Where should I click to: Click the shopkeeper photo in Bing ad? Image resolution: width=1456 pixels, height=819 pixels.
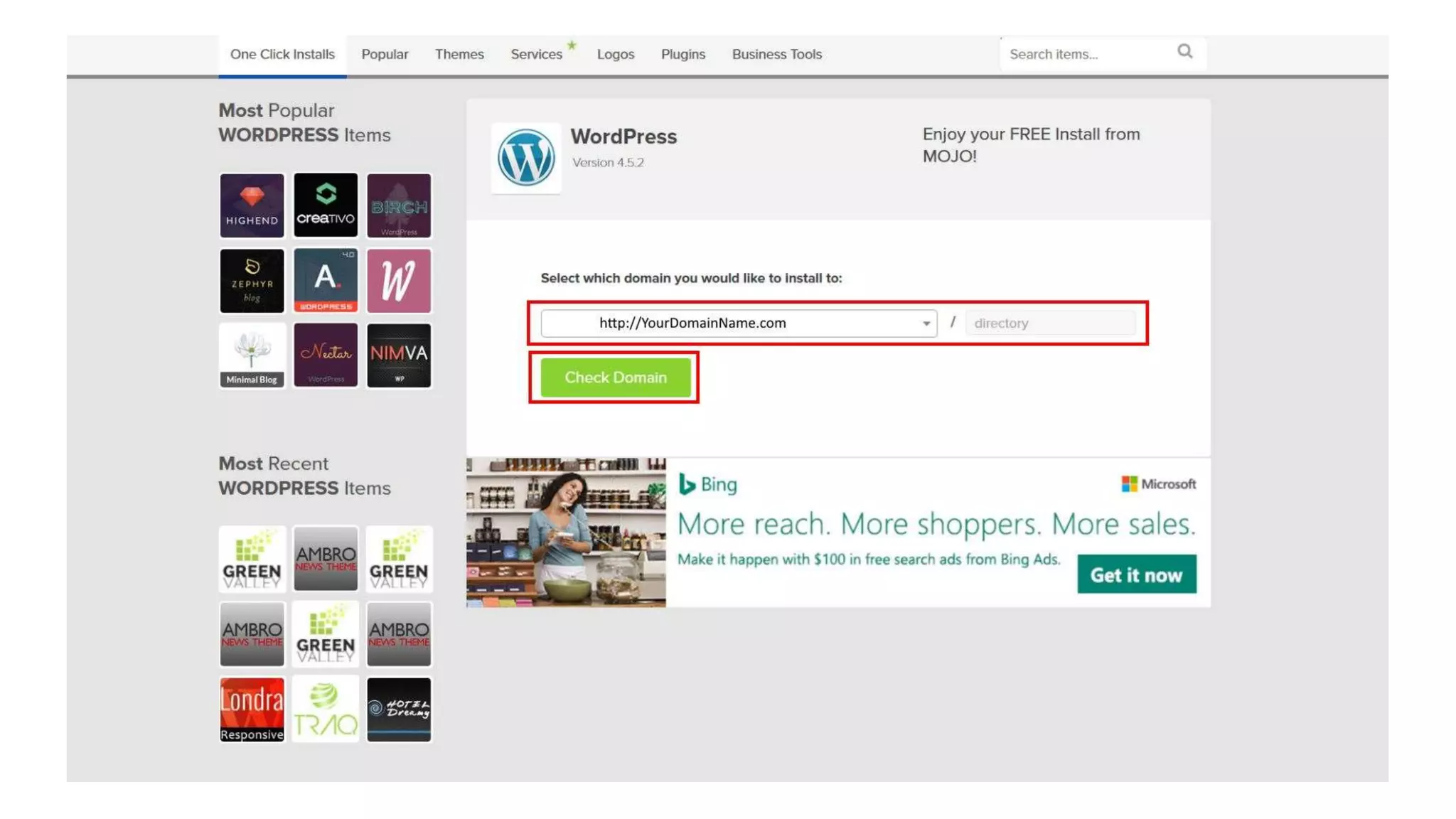click(x=566, y=532)
